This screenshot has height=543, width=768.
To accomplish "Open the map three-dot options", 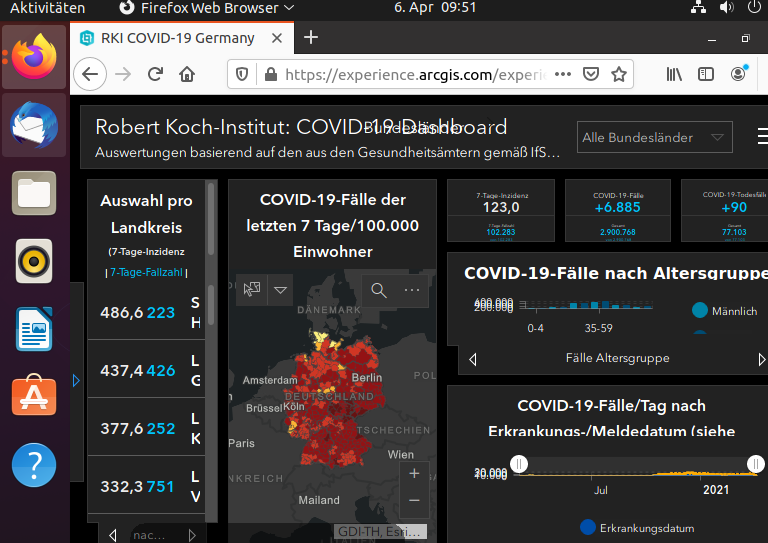I will 412,290.
